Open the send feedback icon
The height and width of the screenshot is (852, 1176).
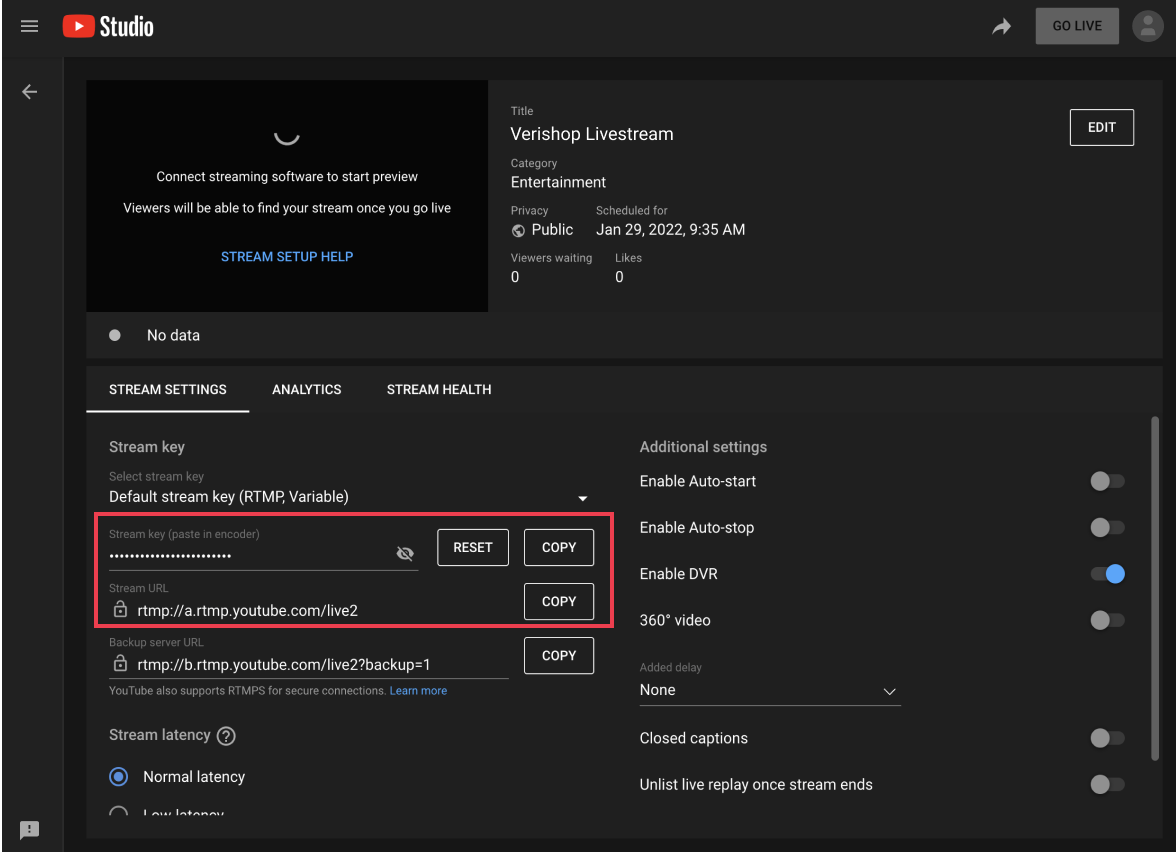point(29,830)
